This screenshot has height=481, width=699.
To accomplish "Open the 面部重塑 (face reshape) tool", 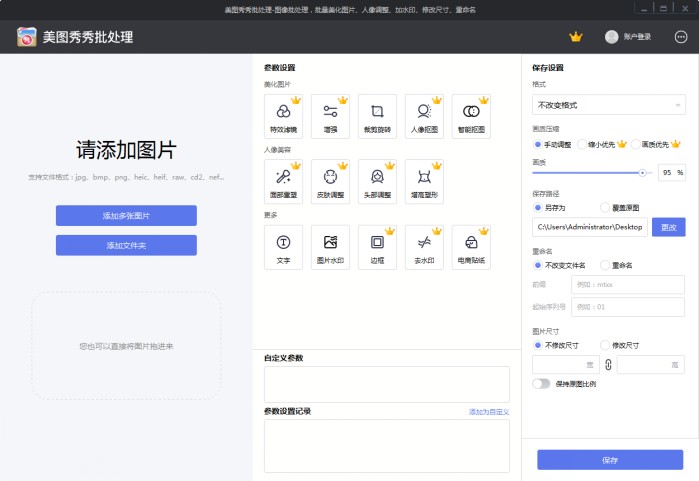I will 283,182.
